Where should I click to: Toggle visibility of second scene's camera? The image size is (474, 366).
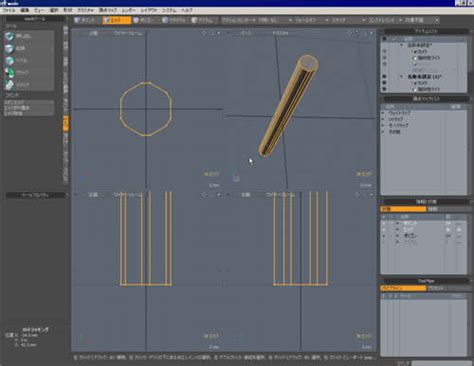(384, 83)
